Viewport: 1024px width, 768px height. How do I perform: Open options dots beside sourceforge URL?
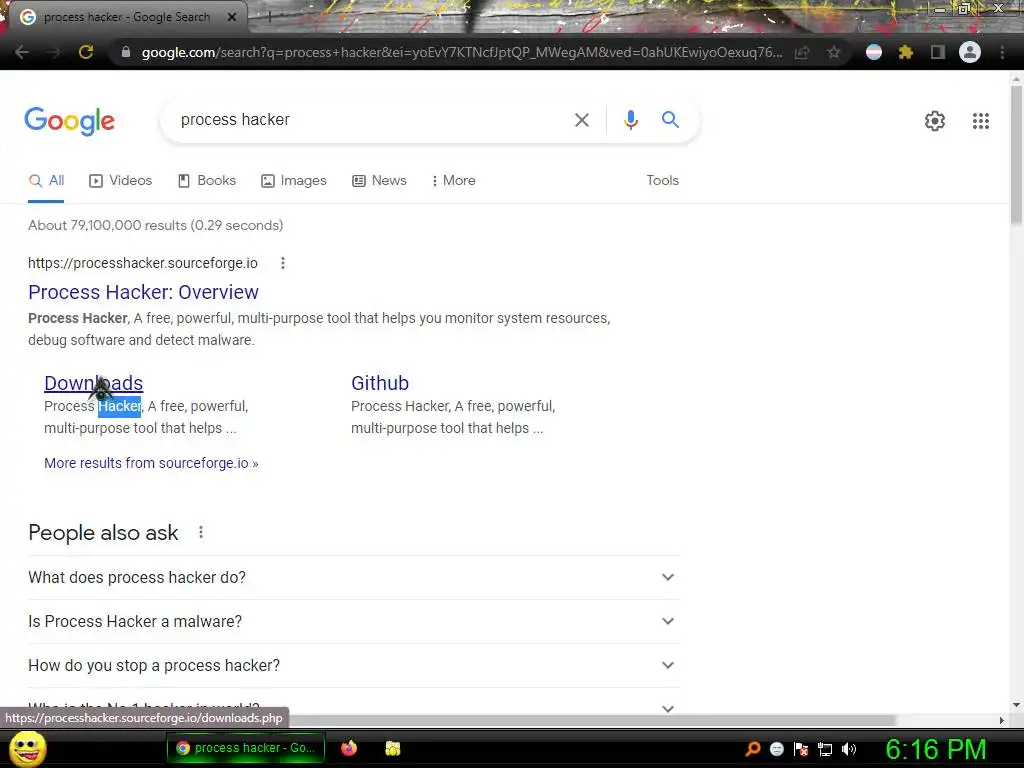(283, 263)
